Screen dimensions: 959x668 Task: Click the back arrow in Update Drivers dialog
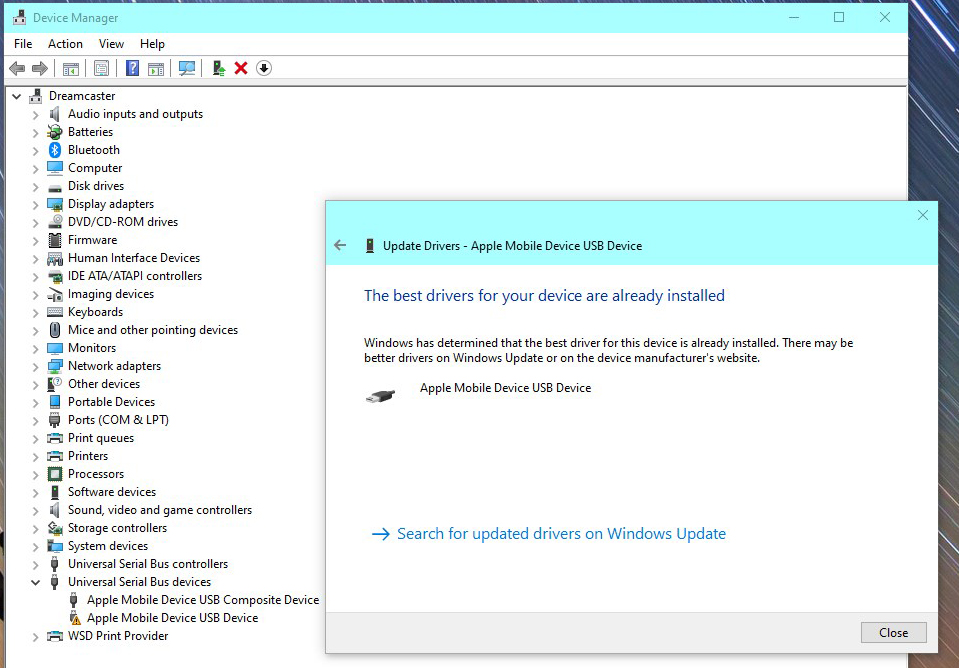(x=340, y=245)
